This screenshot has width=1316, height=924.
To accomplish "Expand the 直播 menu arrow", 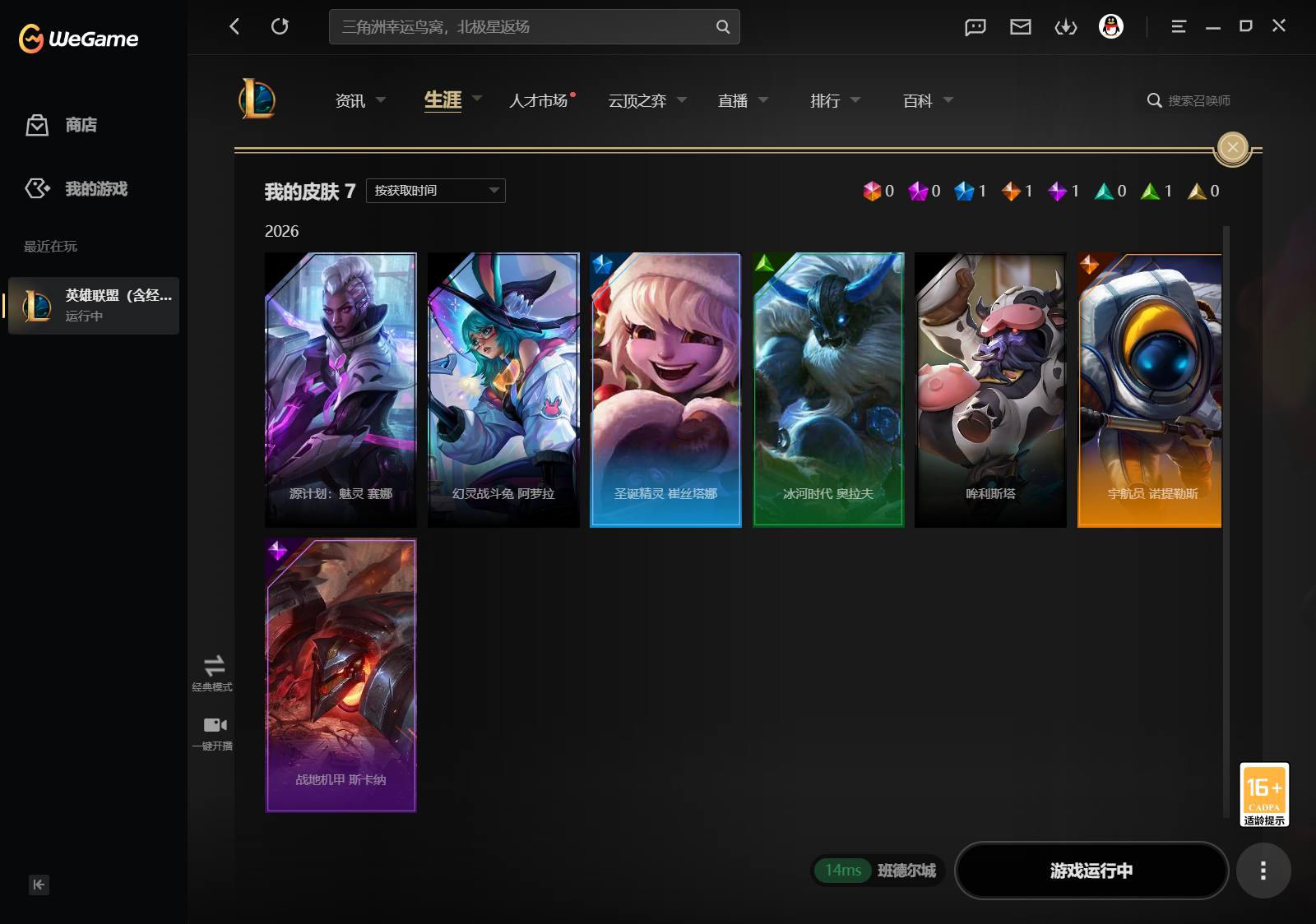I will pos(763,99).
